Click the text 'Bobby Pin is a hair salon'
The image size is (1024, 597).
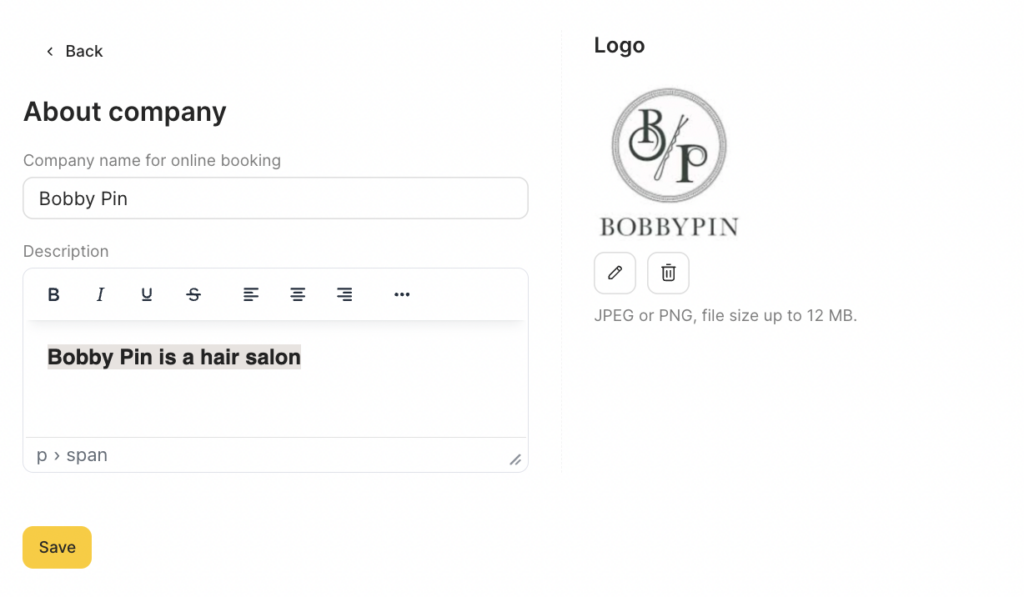[174, 357]
